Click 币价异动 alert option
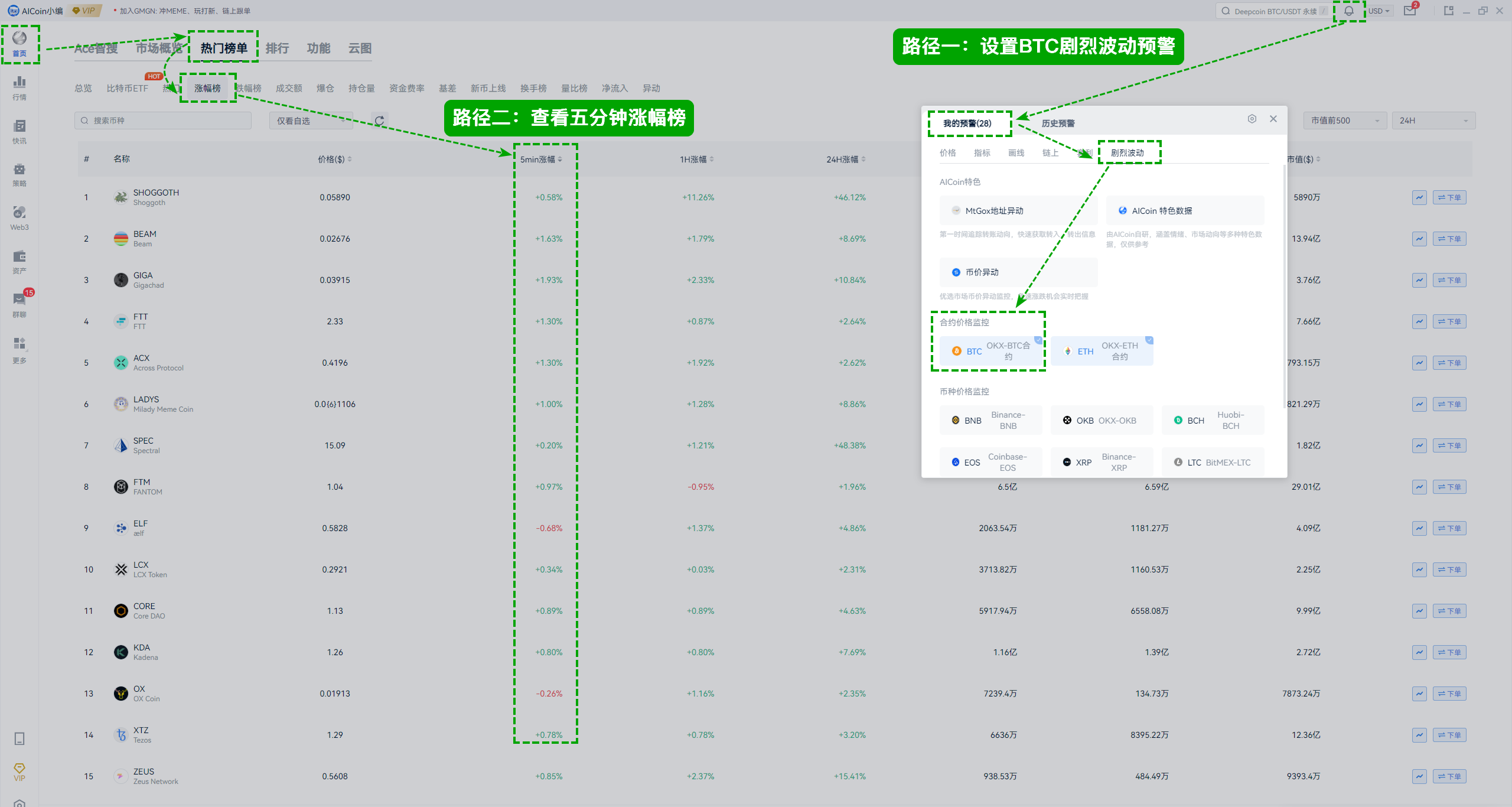1512x807 pixels. pos(1018,272)
